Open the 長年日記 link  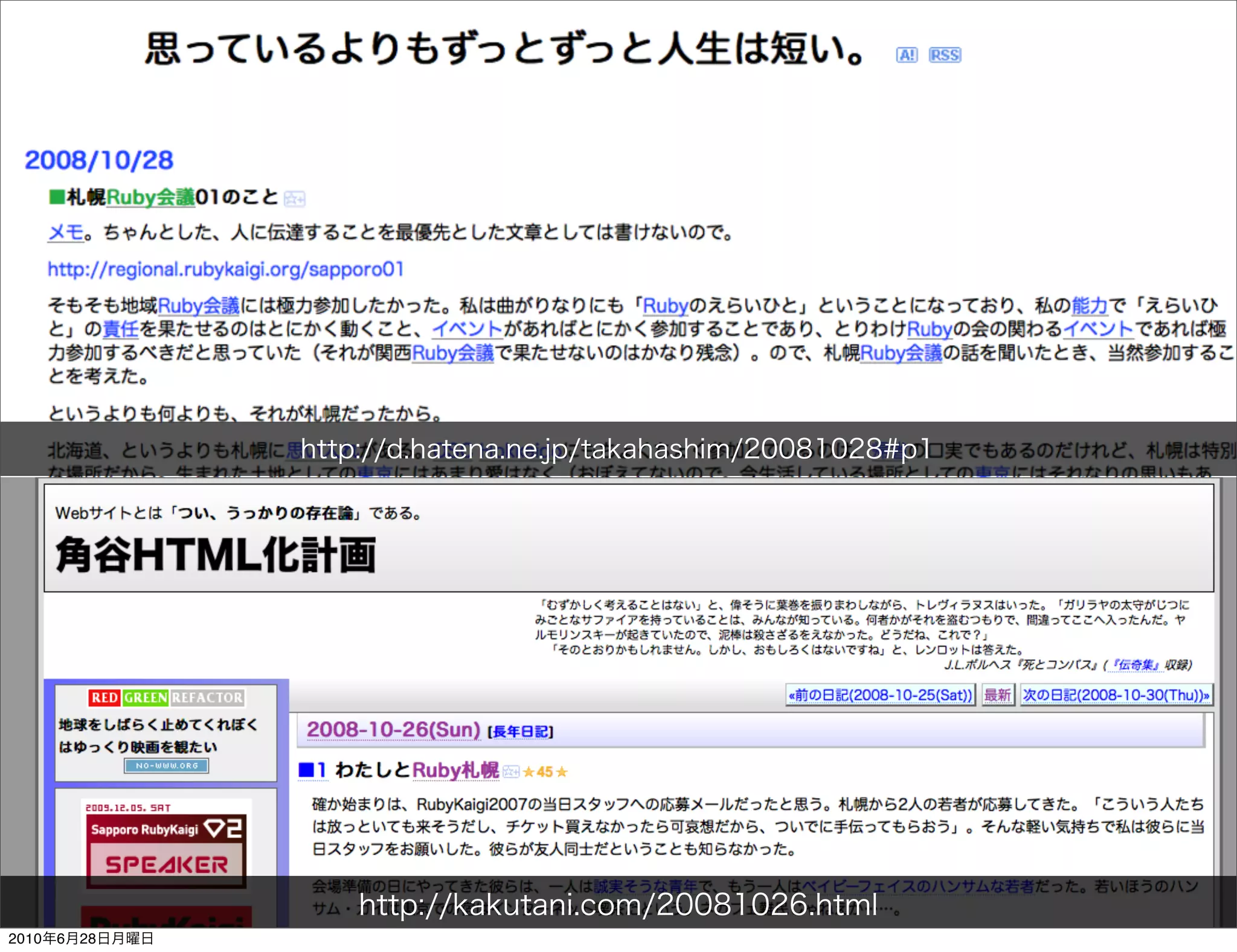(521, 732)
